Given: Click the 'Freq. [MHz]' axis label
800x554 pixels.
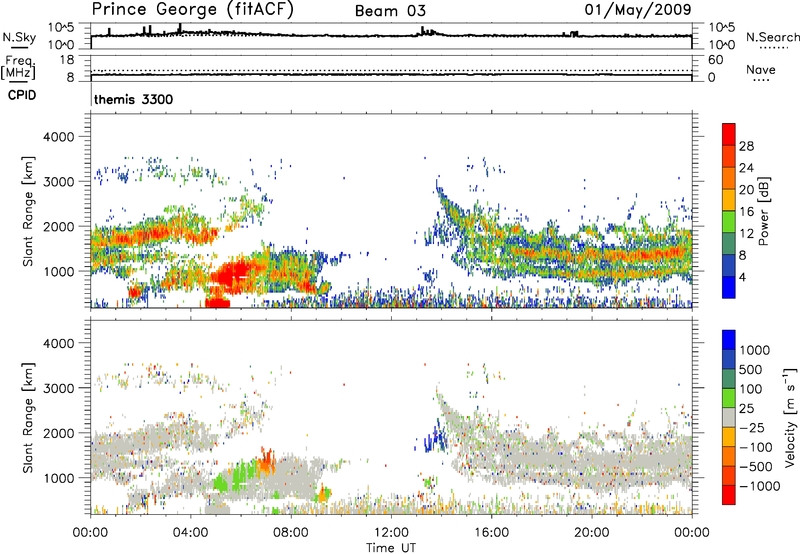Looking at the screenshot, I should [19, 68].
